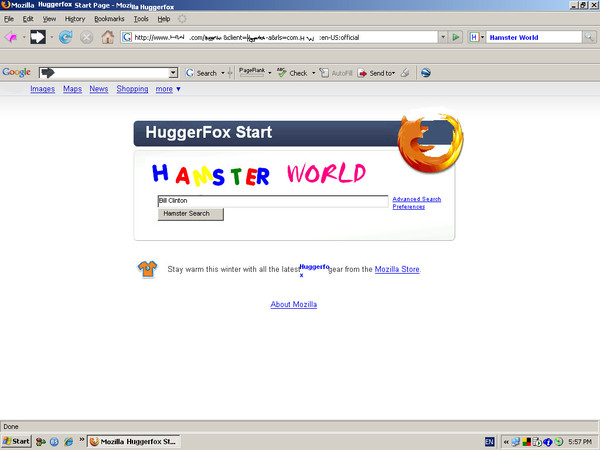
Task: Click the AutoFill toolbar button
Action: 336,73
